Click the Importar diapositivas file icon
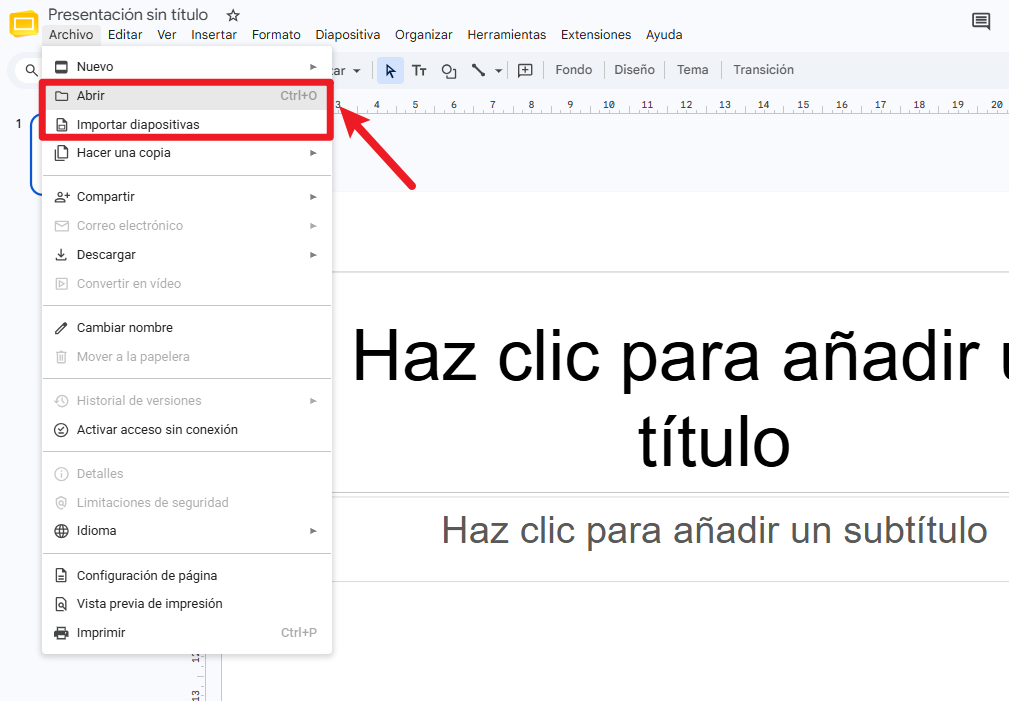Screen dimensions: 1009x701 tap(61, 125)
